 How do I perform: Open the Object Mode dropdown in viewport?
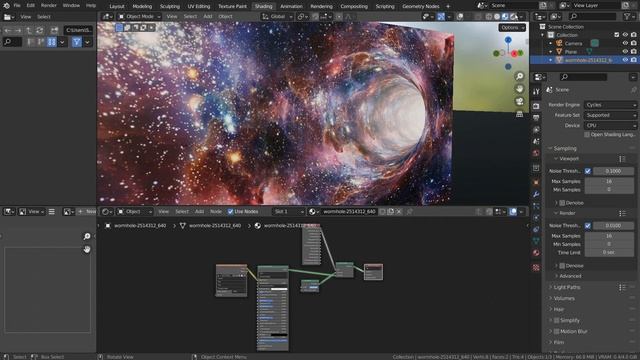tap(140, 17)
